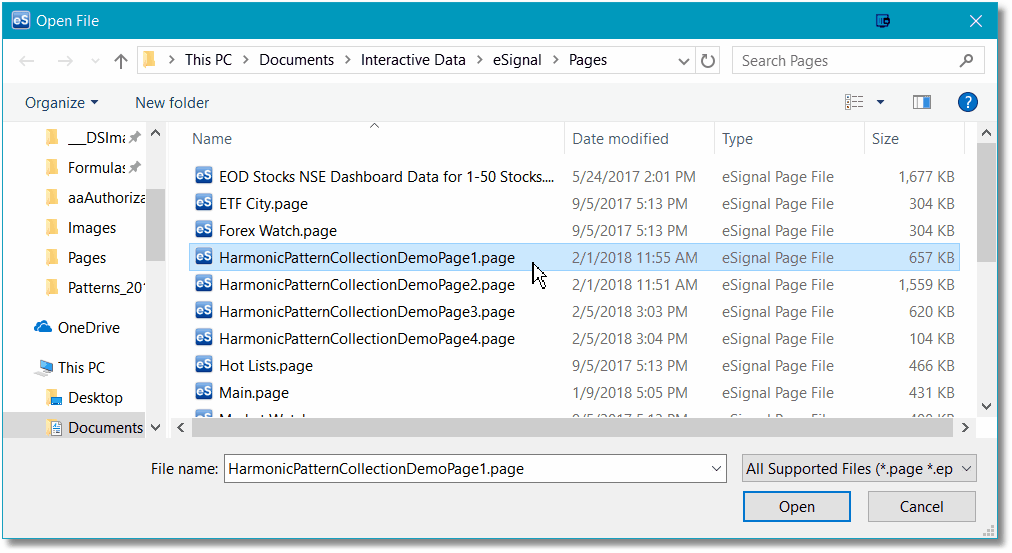1012x553 pixels.
Task: Click the chevron after This PC breadcrumb
Action: (246, 60)
